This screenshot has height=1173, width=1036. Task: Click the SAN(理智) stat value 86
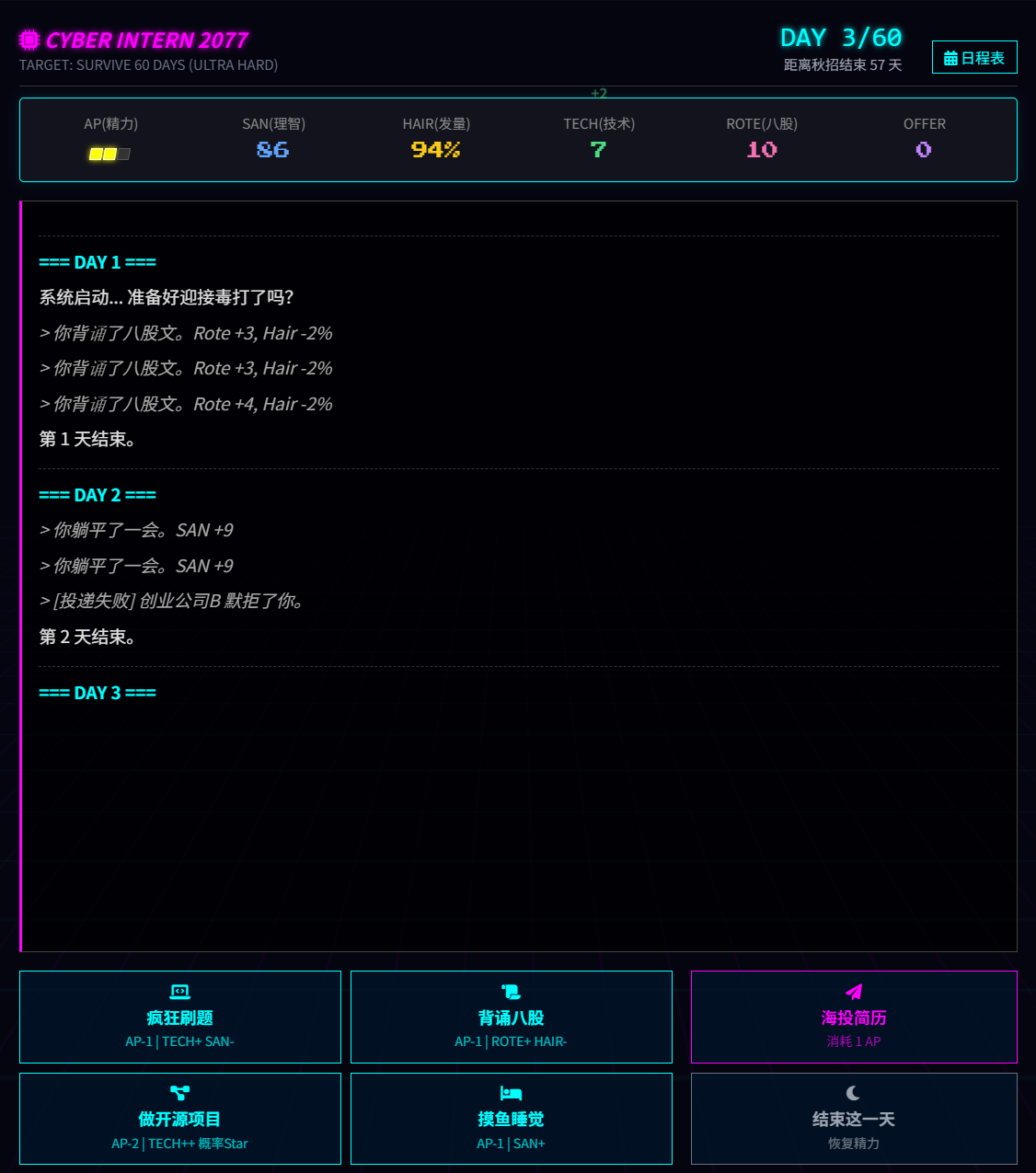(272, 149)
